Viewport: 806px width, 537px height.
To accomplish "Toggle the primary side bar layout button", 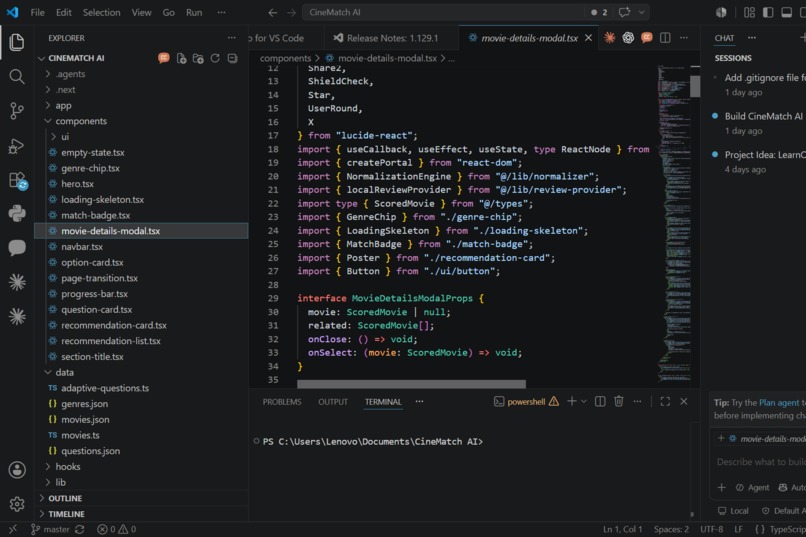I will [x=768, y=12].
